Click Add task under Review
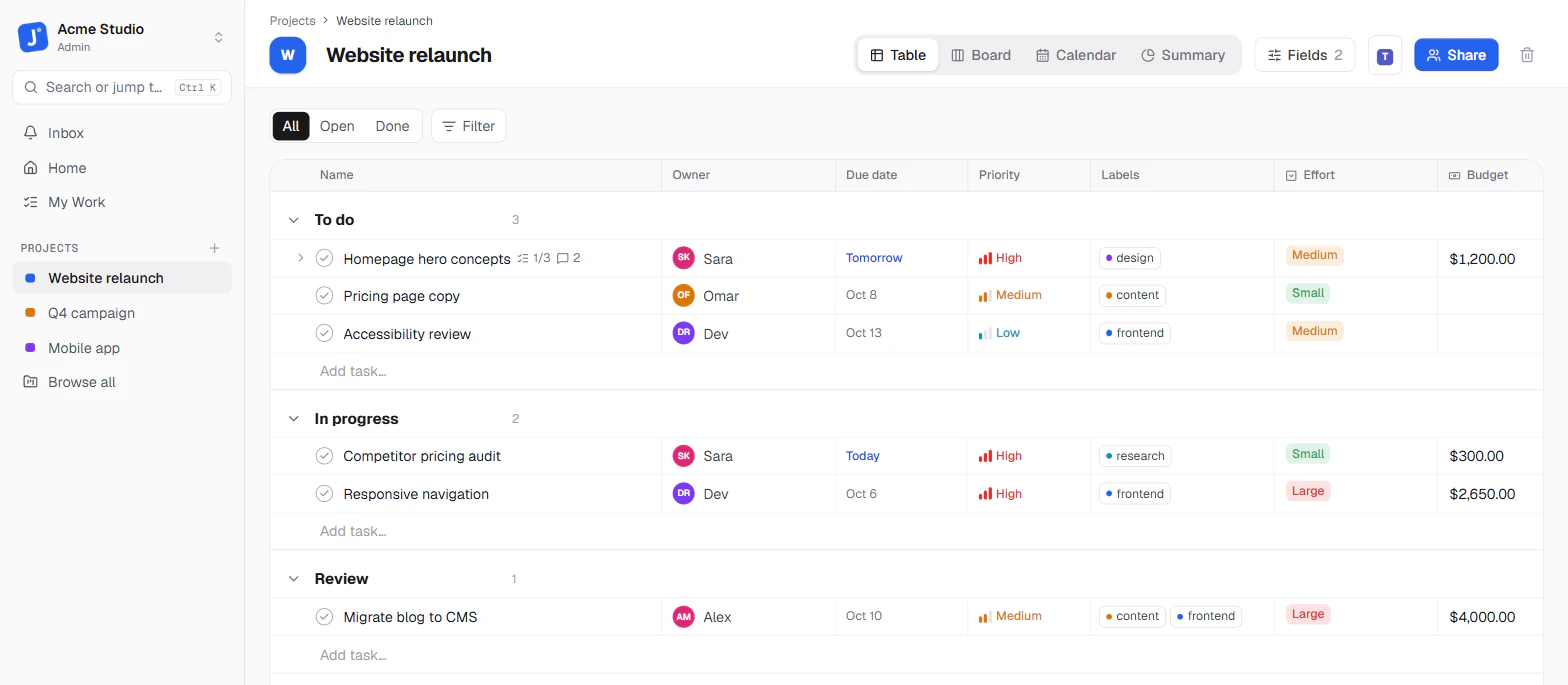The height and width of the screenshot is (685, 1568). coord(353,655)
